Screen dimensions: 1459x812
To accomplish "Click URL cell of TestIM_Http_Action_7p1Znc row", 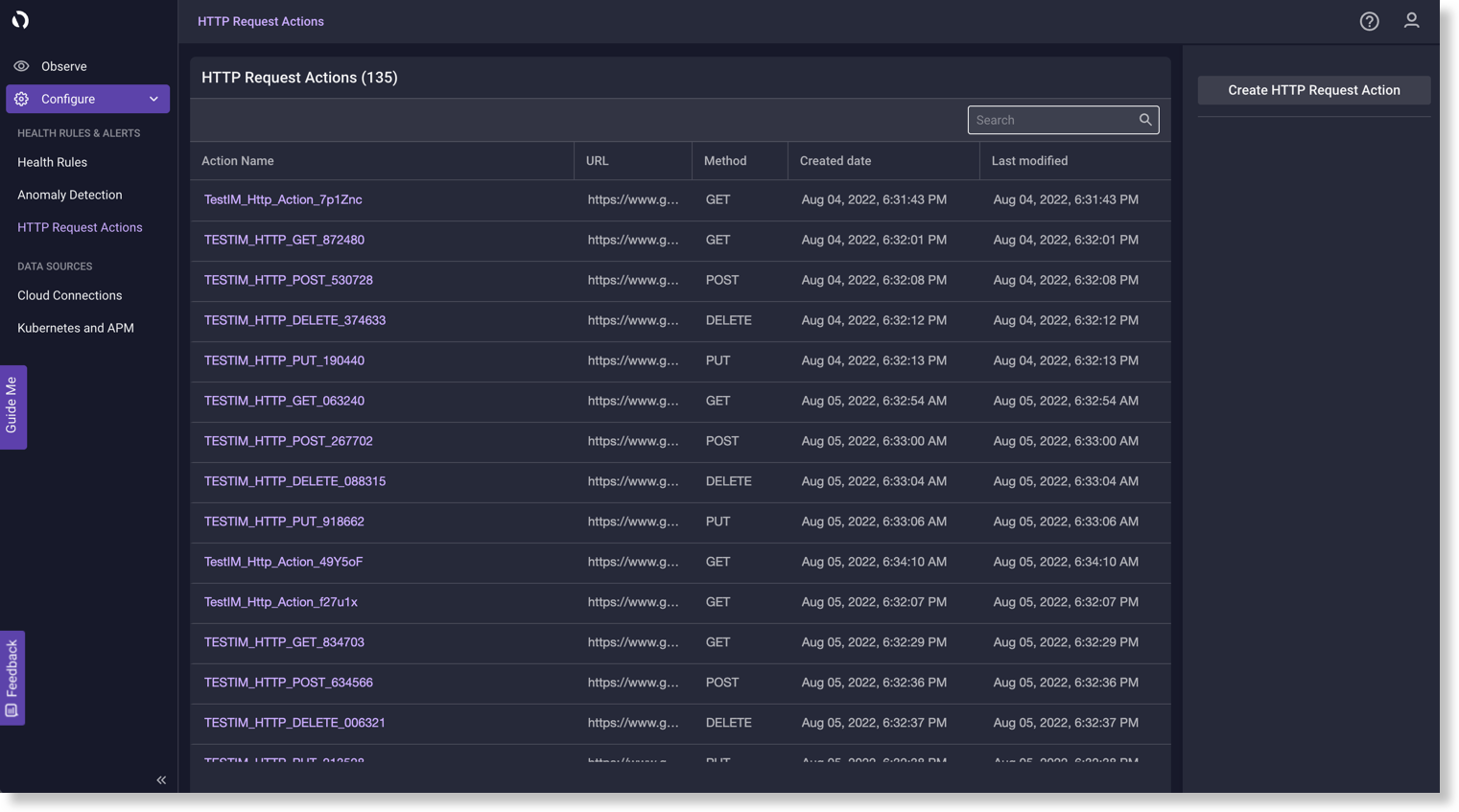I will (x=633, y=199).
